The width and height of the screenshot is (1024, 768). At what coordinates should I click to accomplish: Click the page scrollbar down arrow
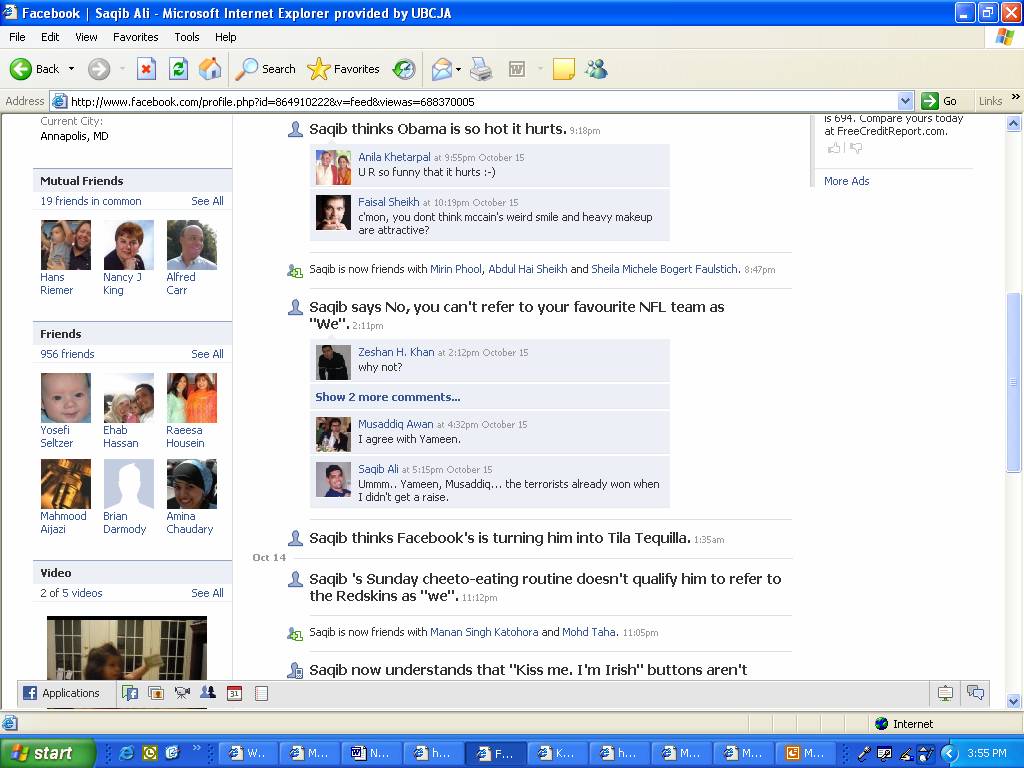(x=1014, y=701)
